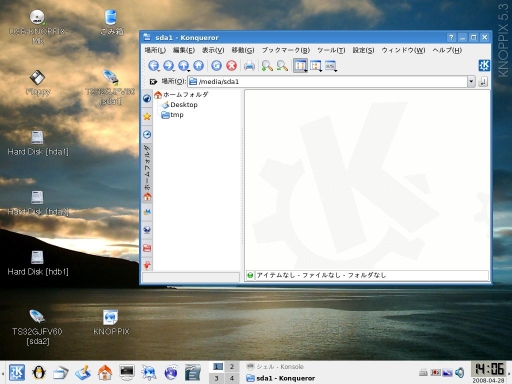Click inside the /media/sda1 location field

[x=327, y=82]
